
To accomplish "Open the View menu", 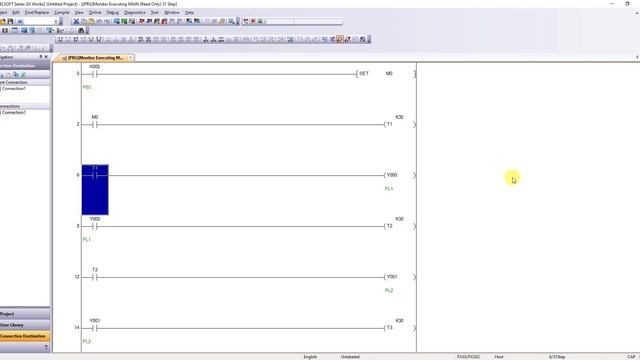I will pyautogui.click(x=79, y=13).
